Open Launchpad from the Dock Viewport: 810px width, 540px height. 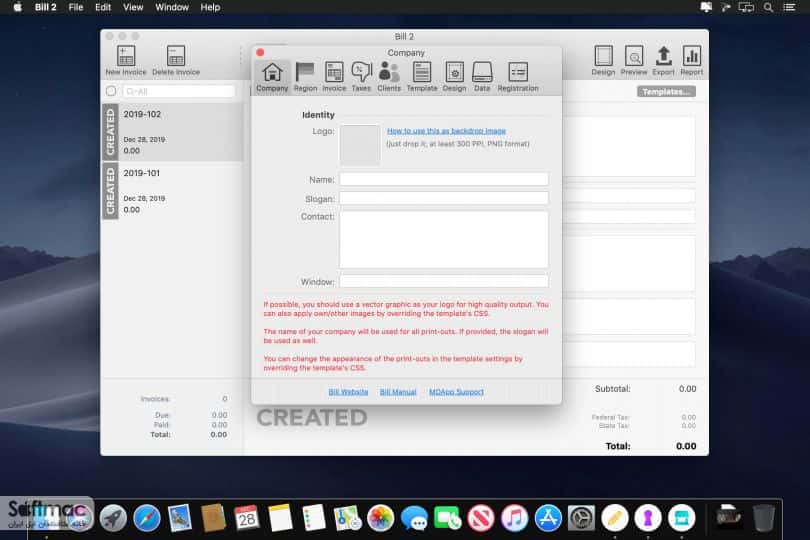click(x=113, y=518)
